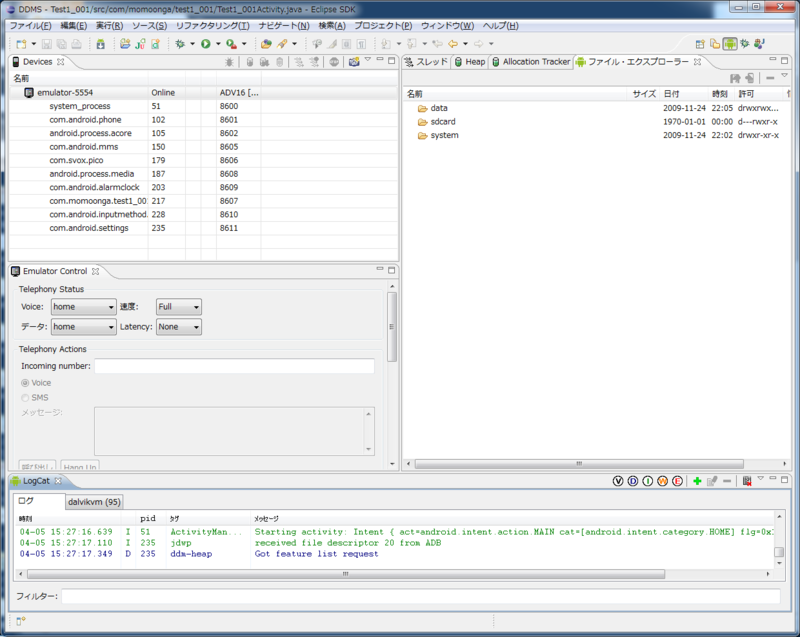Open the ファイル(F) menu
Viewport: 800px width, 637px height.
pyautogui.click(x=31, y=26)
